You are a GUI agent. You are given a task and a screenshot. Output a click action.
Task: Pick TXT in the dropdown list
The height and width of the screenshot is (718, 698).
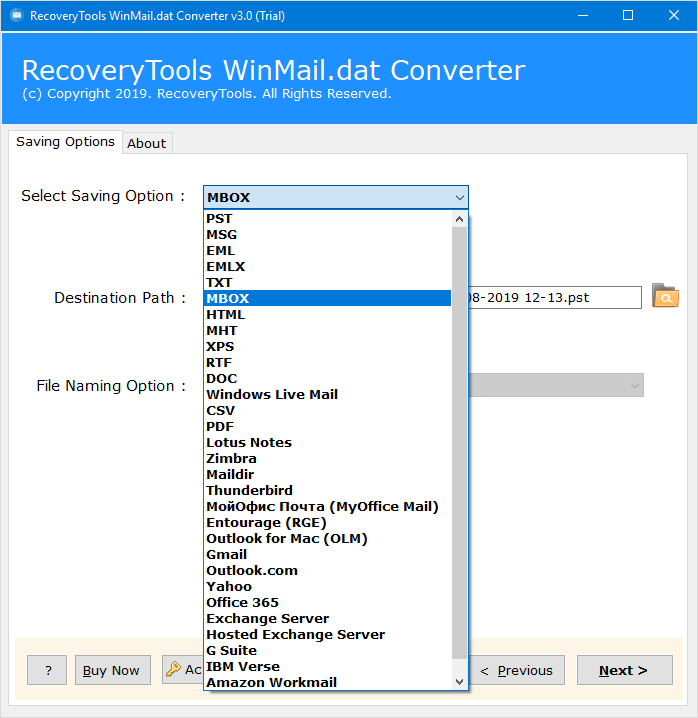(327, 283)
